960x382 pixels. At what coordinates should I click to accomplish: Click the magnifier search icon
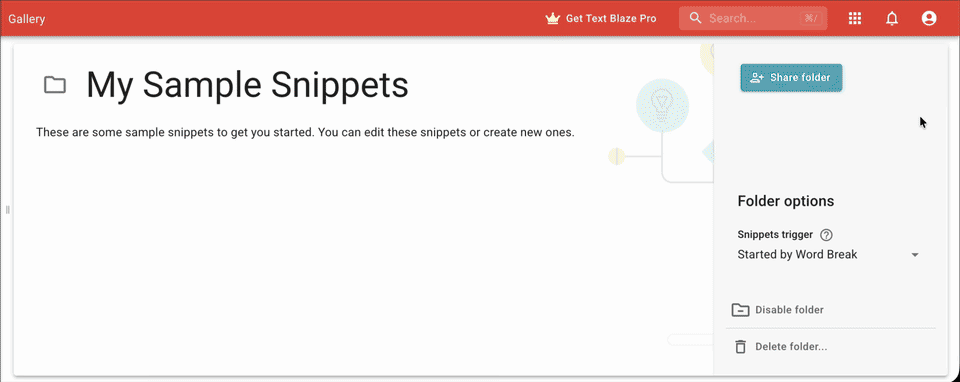tap(696, 18)
